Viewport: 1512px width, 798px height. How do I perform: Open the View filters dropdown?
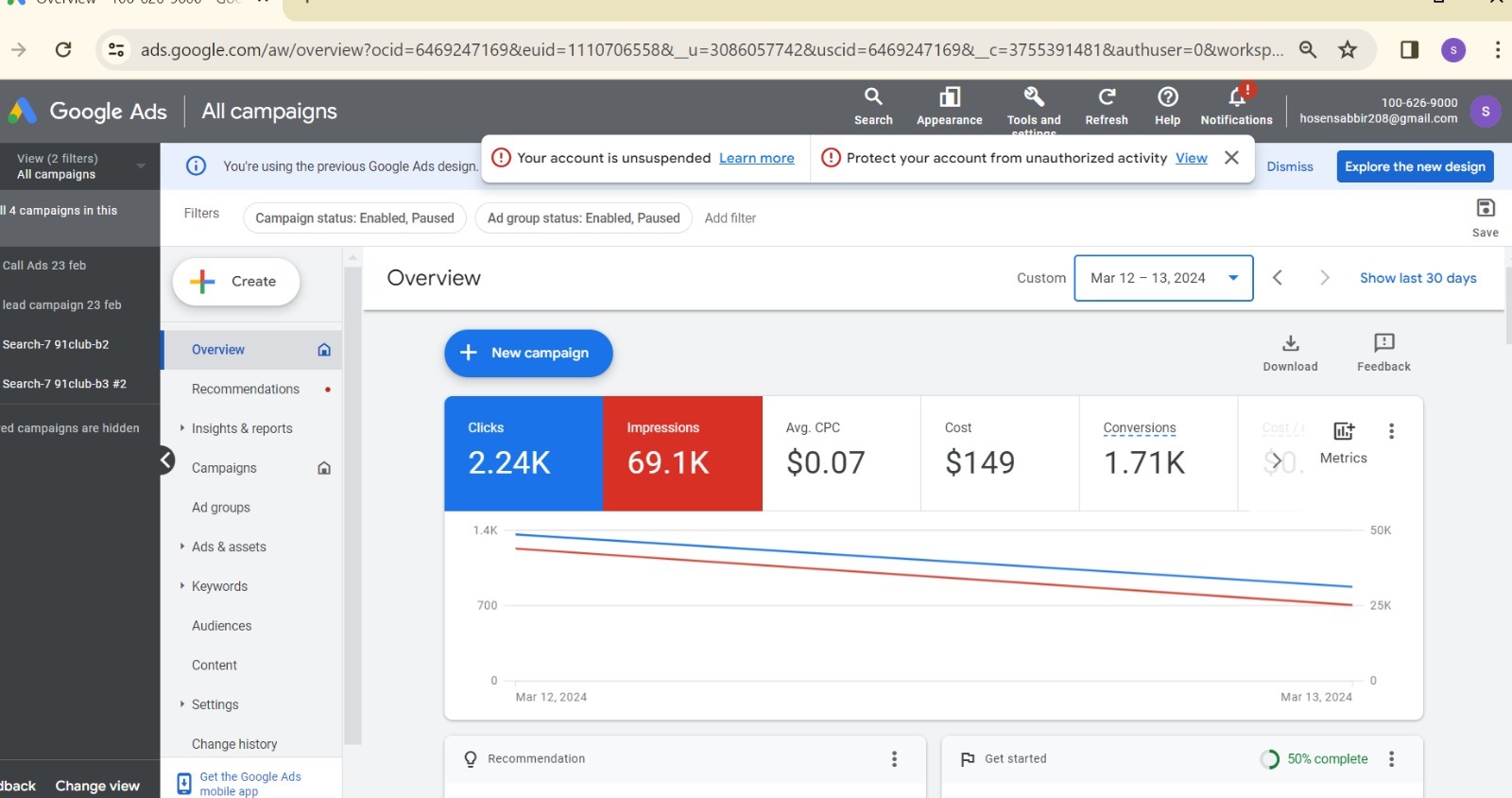click(x=79, y=166)
